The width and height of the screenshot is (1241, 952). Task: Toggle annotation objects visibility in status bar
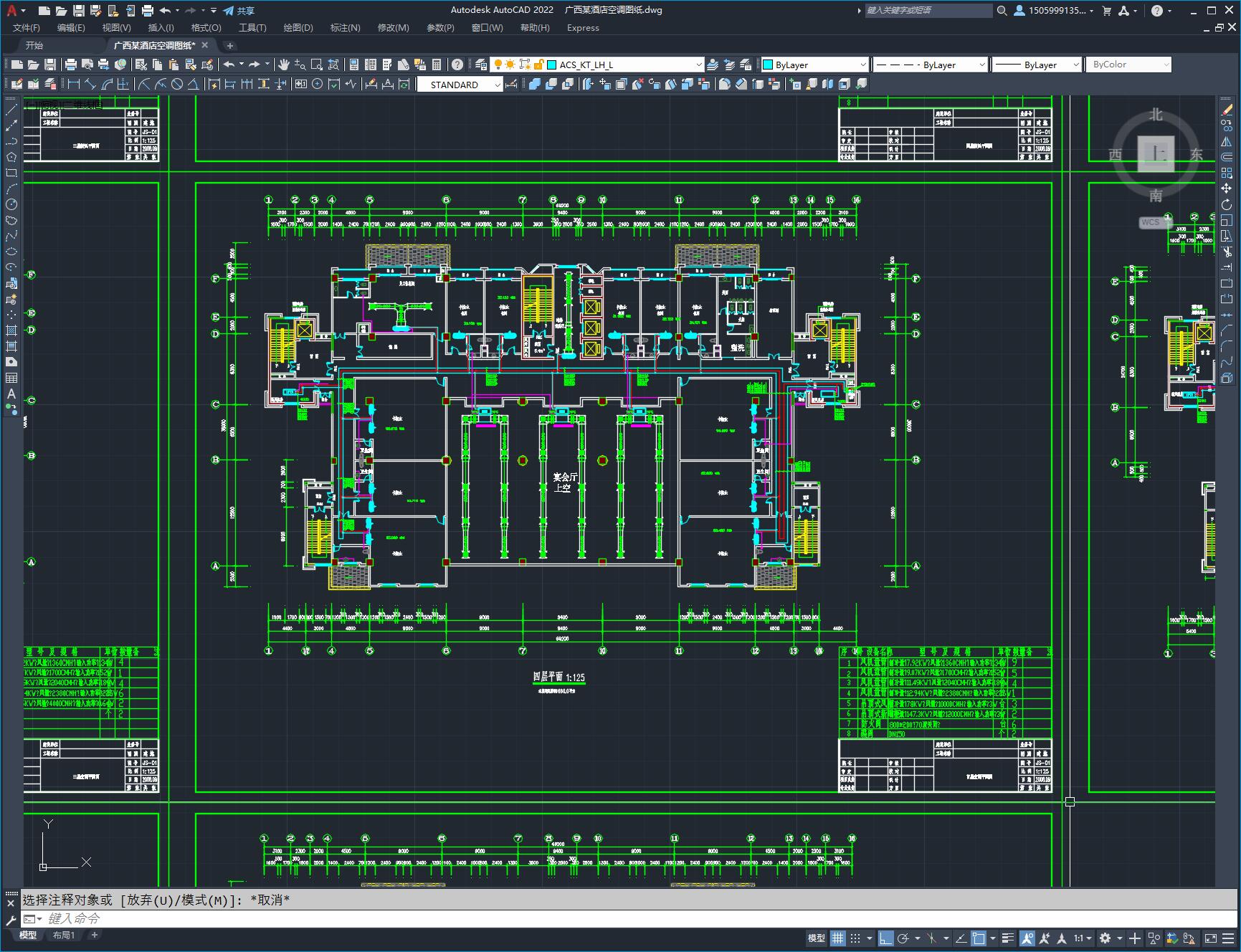(x=1027, y=938)
